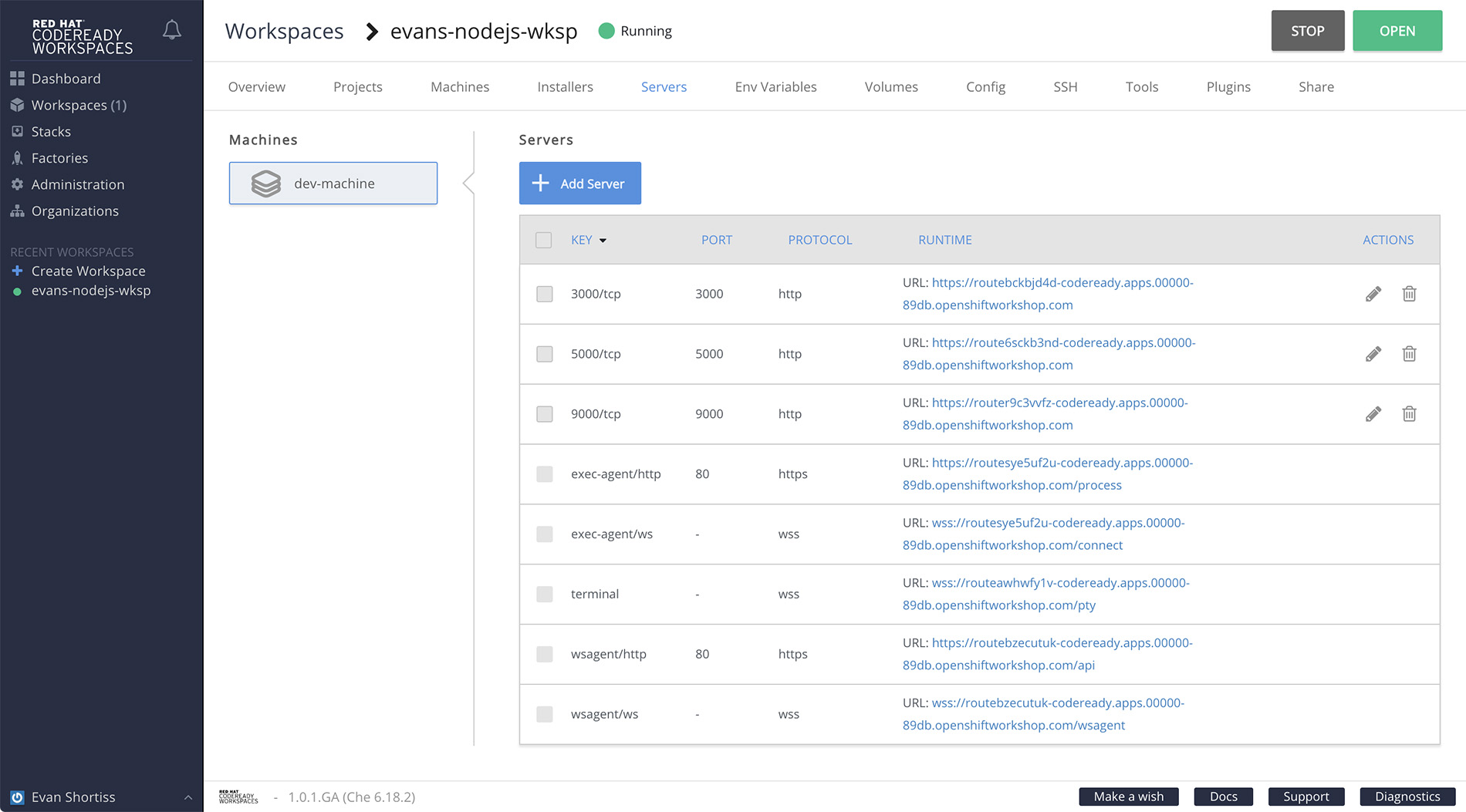Click the green status dot for evans-nodejs-wksp
This screenshot has width=1466, height=812.
[x=17, y=291]
